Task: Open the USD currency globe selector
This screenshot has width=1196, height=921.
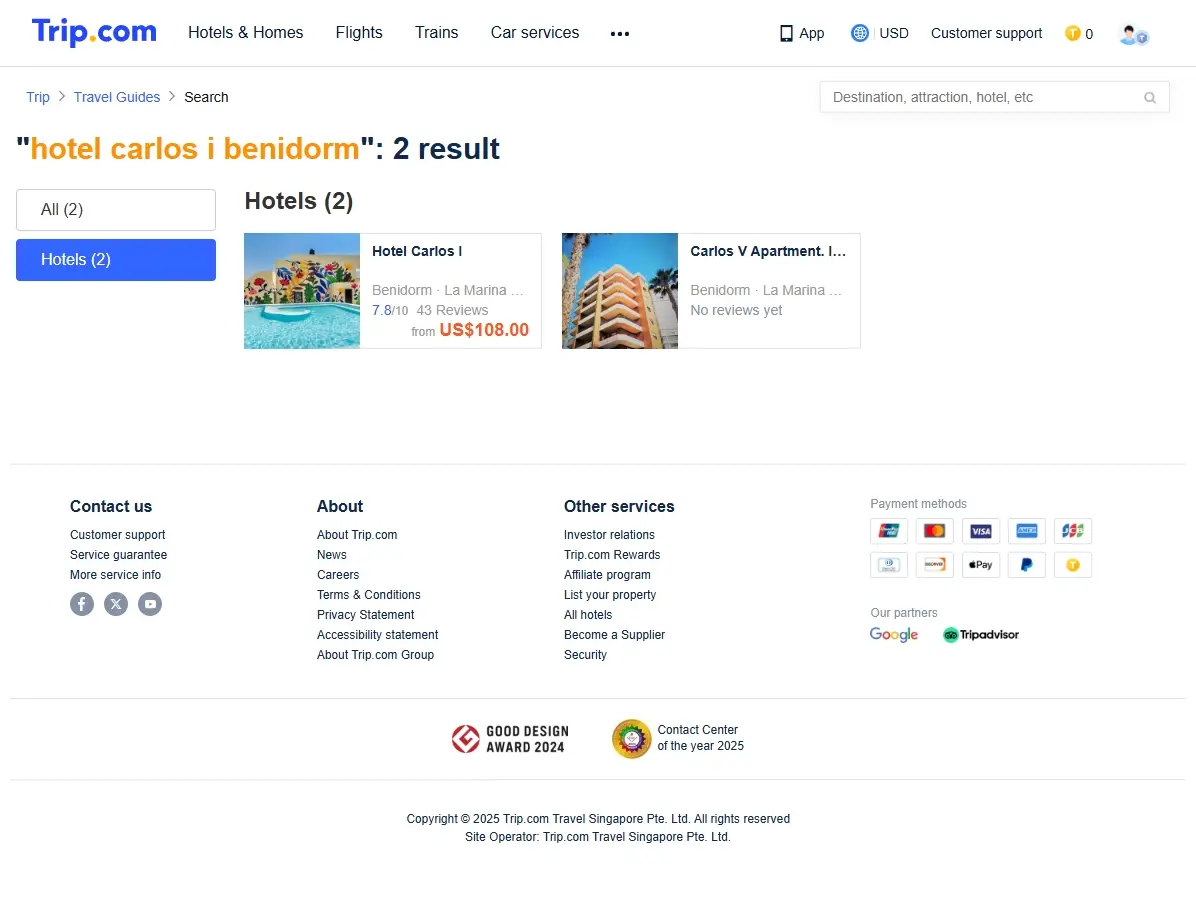Action: (x=860, y=33)
